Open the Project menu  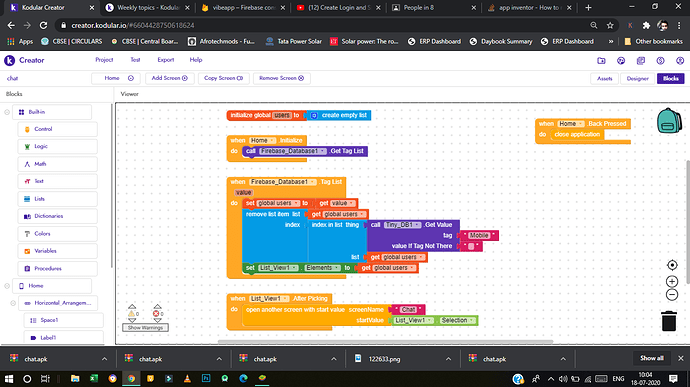104,60
